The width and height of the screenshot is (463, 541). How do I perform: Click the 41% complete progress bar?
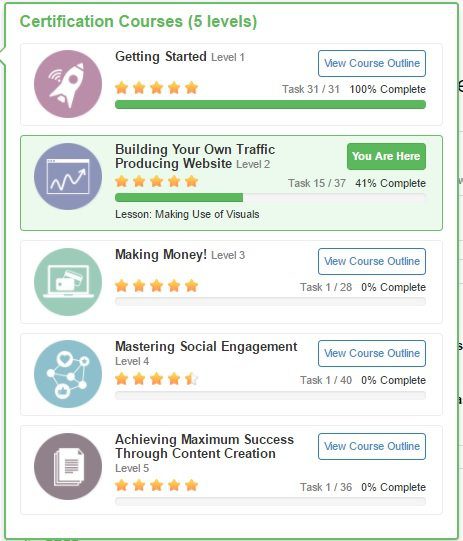pyautogui.click(x=270, y=198)
